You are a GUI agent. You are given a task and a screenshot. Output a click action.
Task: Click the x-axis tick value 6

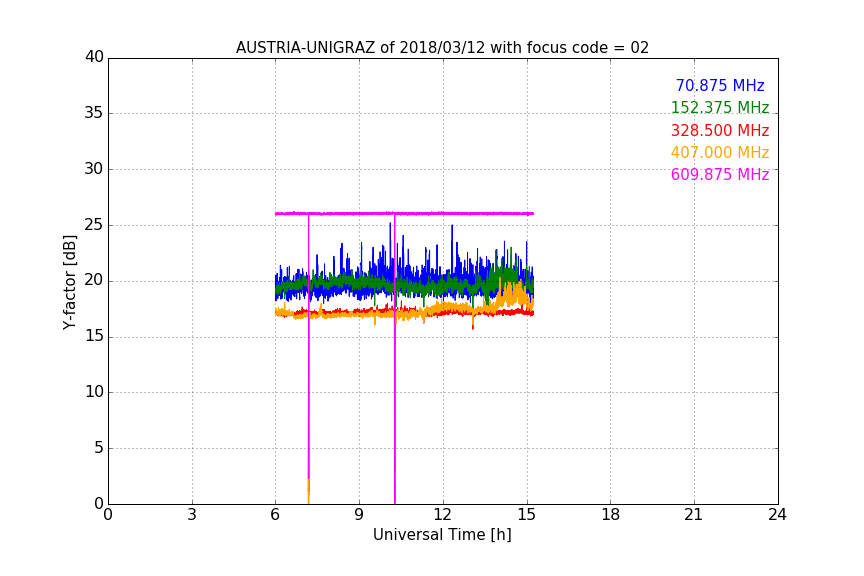pos(275,515)
